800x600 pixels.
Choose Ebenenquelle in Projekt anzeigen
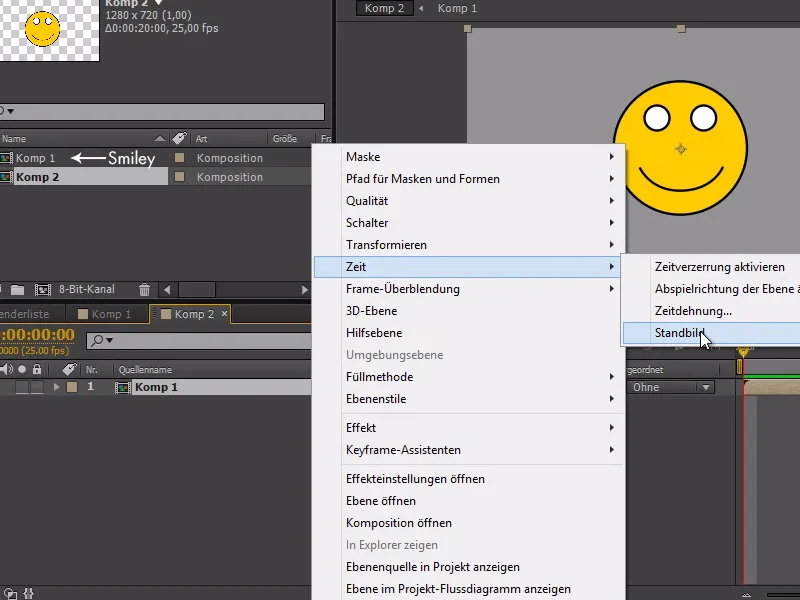point(468,567)
